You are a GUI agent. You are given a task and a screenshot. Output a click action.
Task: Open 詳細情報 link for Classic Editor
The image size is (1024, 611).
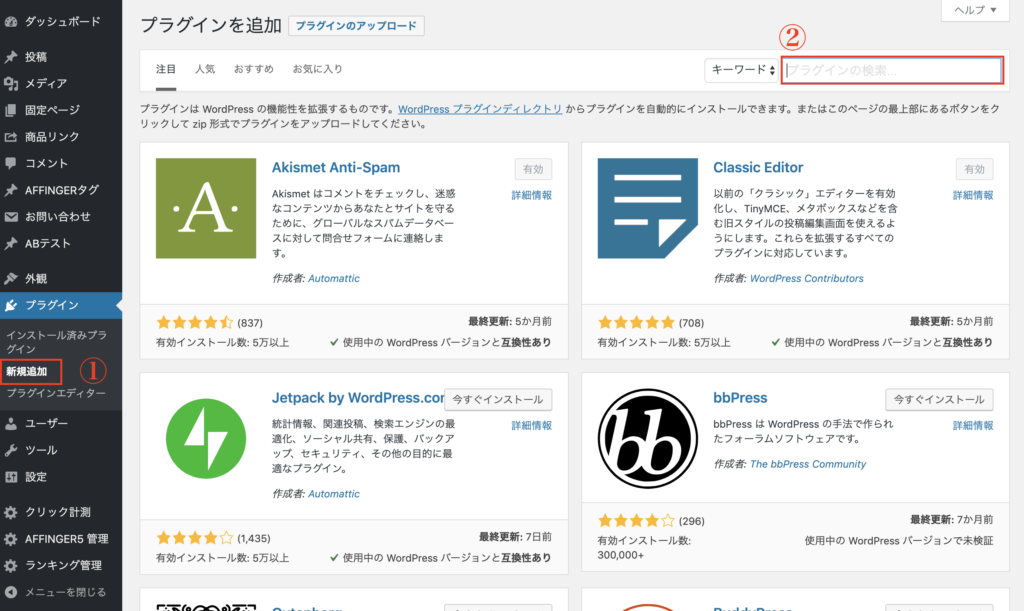click(973, 196)
